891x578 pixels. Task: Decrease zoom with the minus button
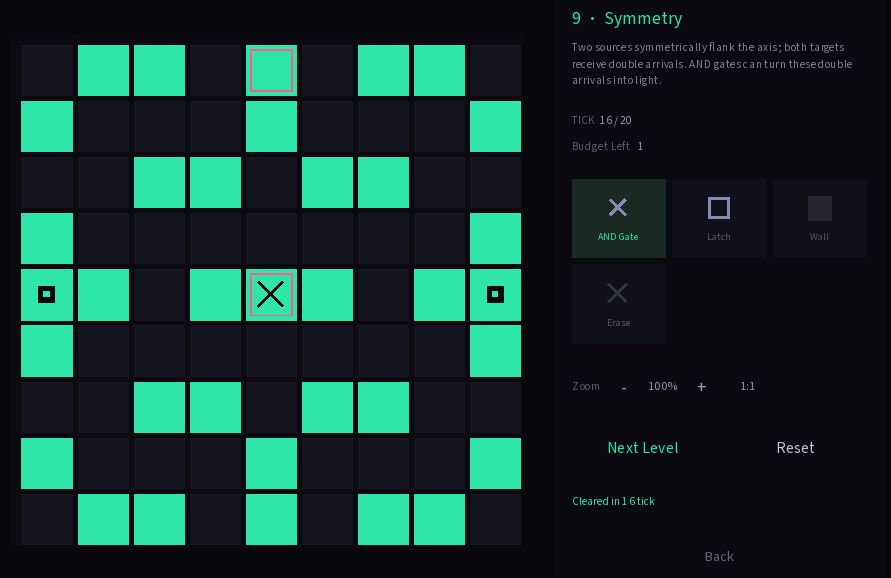(x=624, y=386)
